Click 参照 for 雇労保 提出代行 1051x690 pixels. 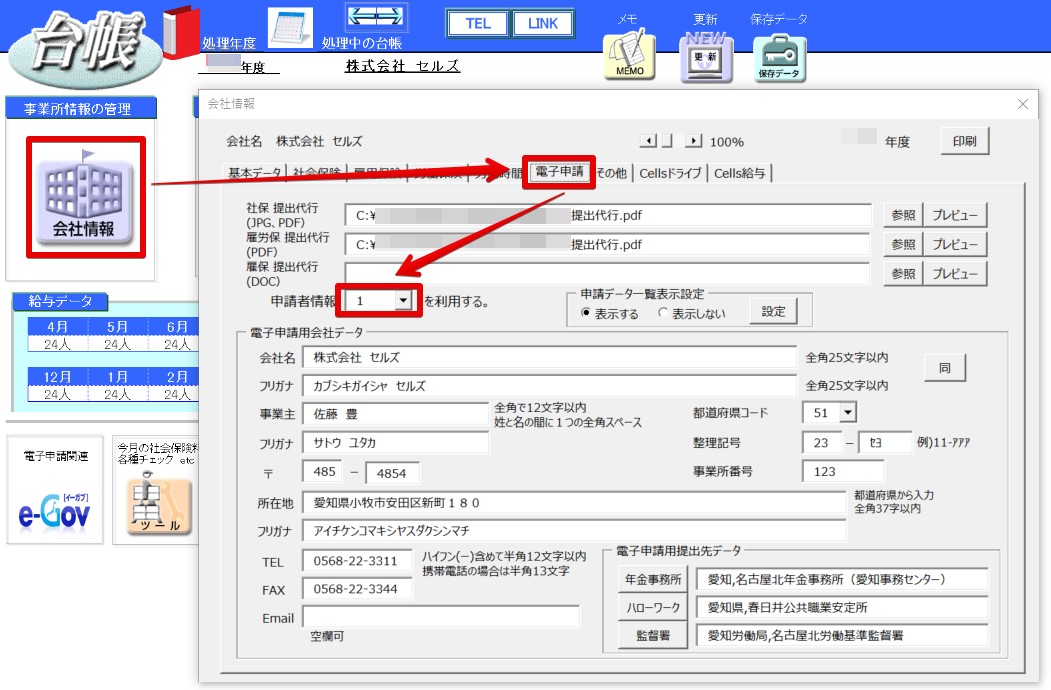(903, 245)
